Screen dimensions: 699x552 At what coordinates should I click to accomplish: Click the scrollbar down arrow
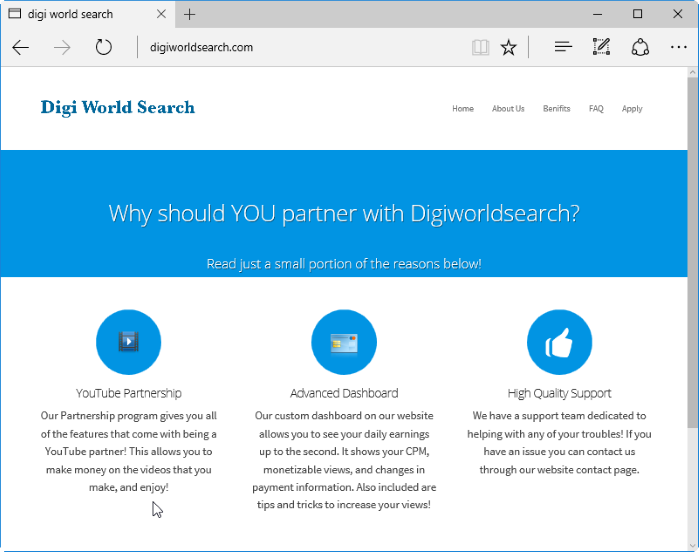point(693,546)
